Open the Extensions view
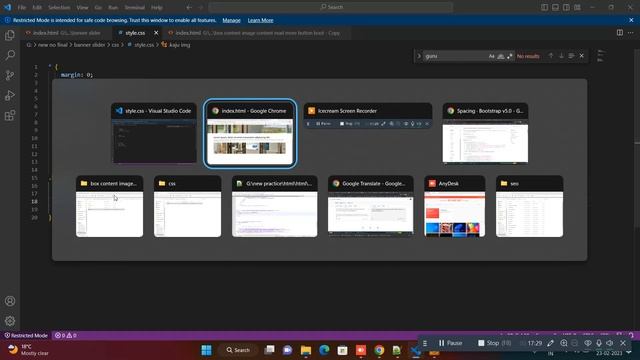The height and width of the screenshot is (360, 640). pos(10,115)
